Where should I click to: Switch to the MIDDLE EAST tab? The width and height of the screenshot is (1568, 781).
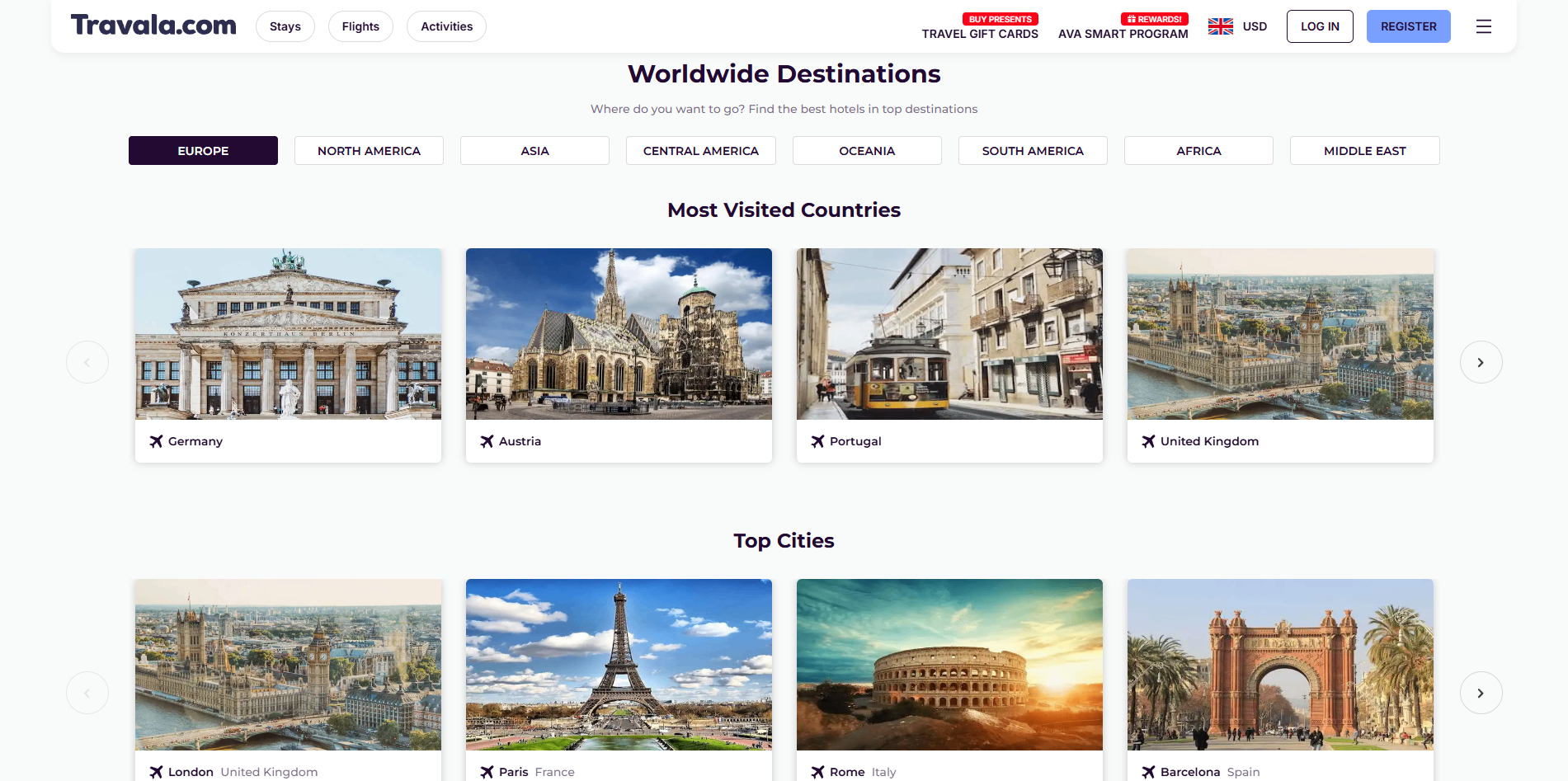[x=1364, y=150]
